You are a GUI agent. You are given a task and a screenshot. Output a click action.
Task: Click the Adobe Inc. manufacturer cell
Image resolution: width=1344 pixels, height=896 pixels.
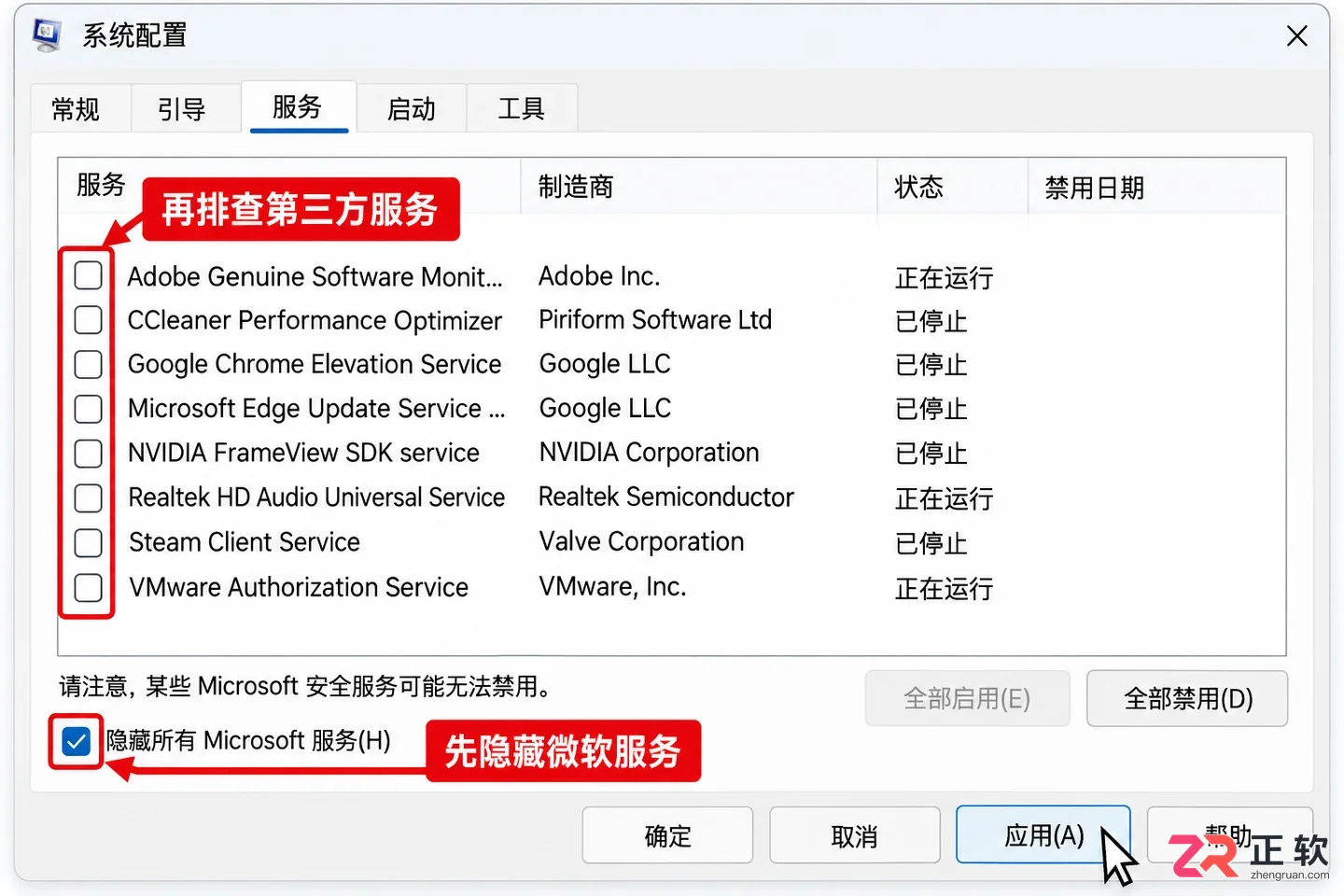599,276
